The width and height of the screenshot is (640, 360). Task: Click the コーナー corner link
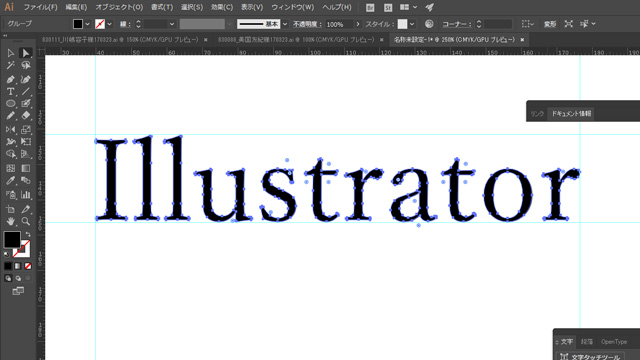coord(457,24)
